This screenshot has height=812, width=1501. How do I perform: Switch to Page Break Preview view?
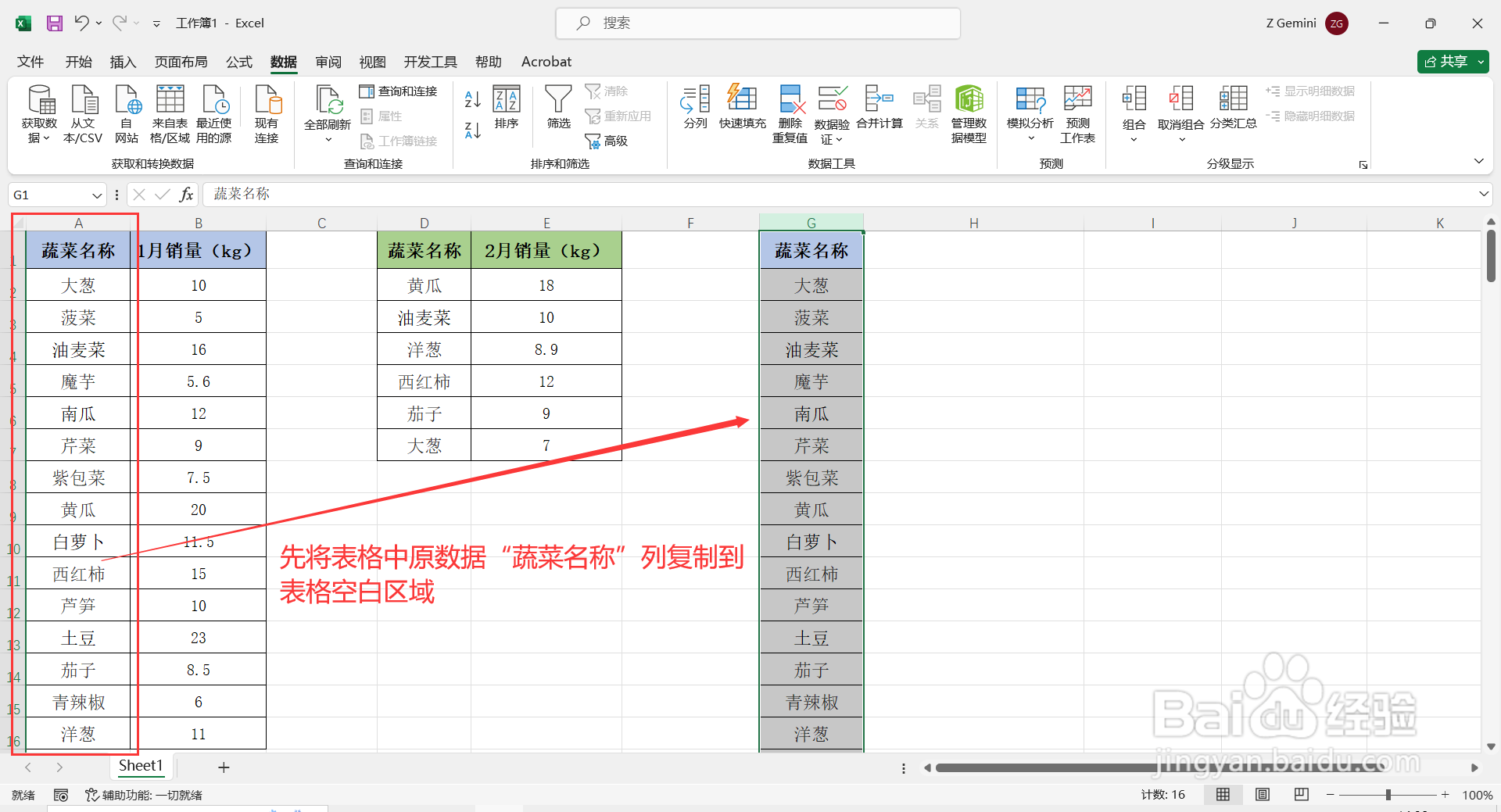(x=1300, y=794)
